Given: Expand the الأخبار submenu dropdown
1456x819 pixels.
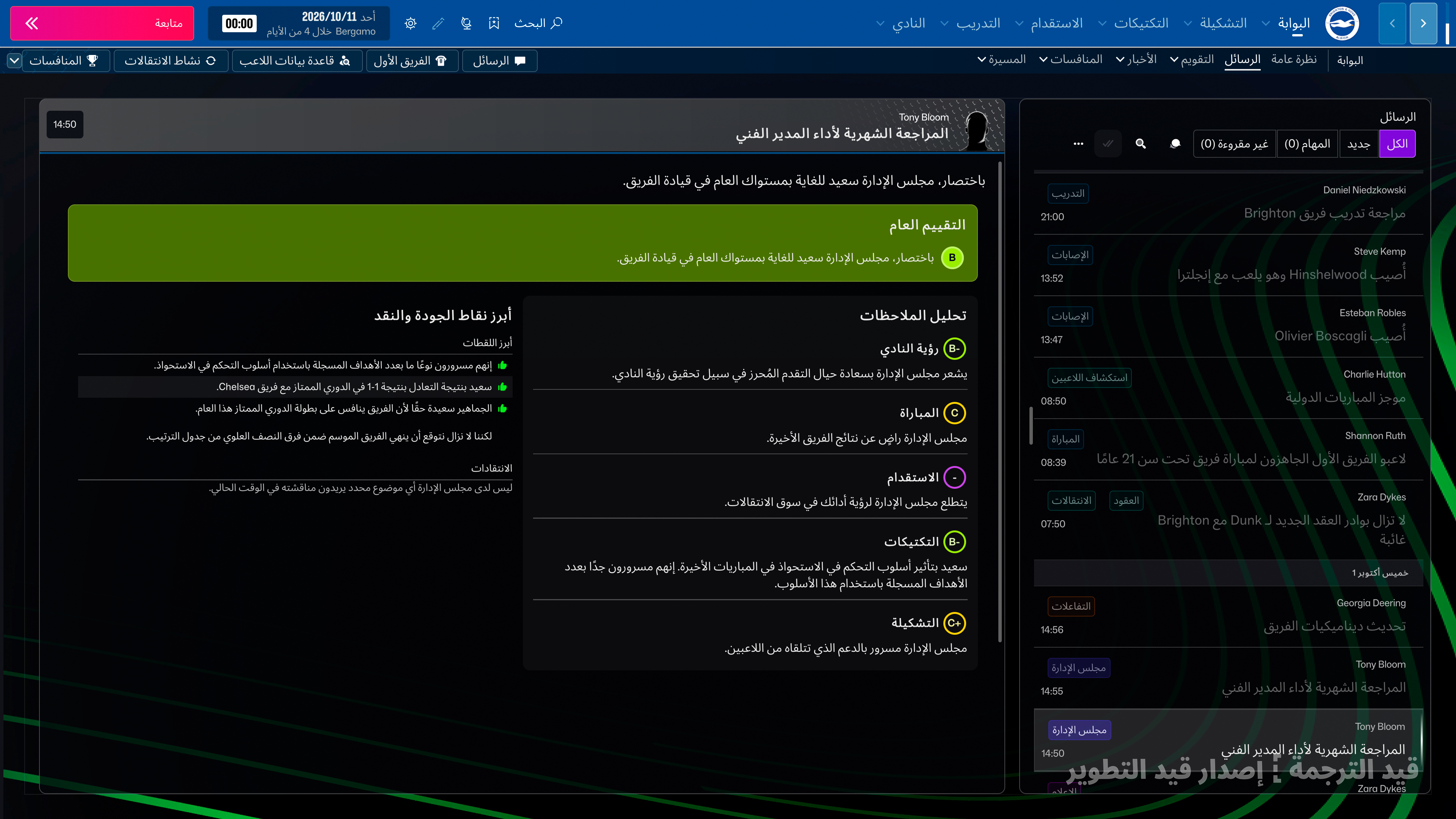Looking at the screenshot, I should [x=1136, y=60].
